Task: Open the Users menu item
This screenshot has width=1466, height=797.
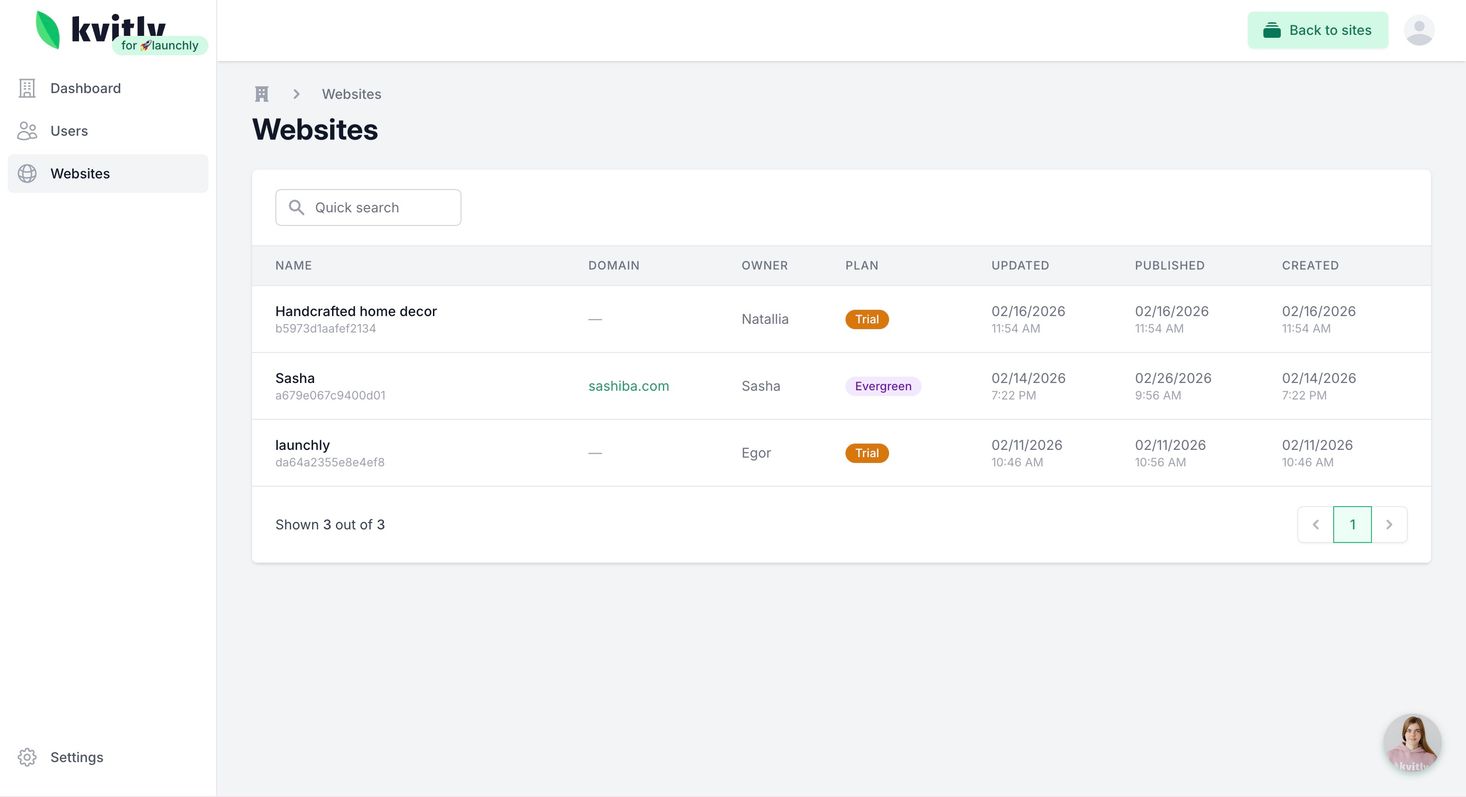Action: pos(69,131)
